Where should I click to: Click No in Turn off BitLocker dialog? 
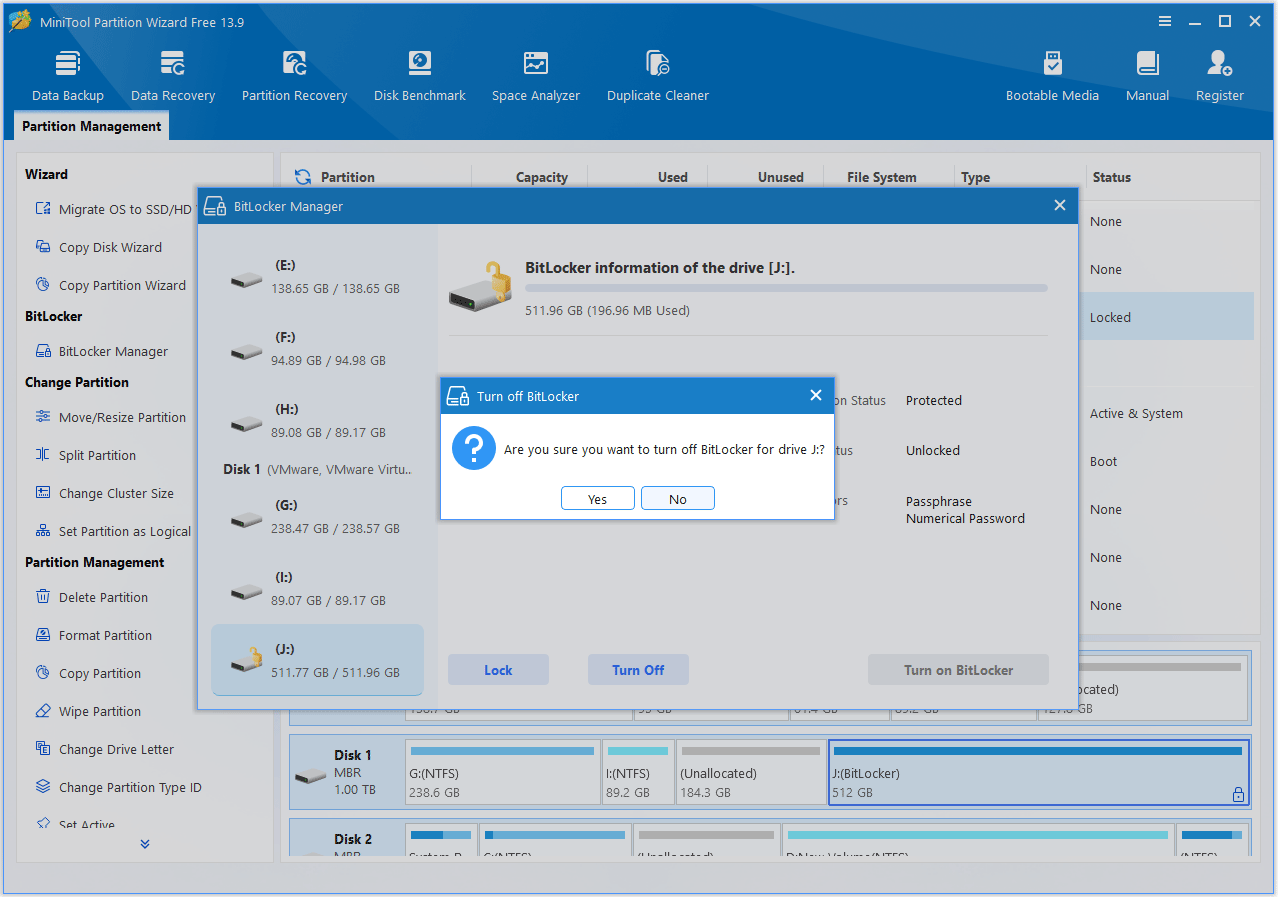click(678, 499)
